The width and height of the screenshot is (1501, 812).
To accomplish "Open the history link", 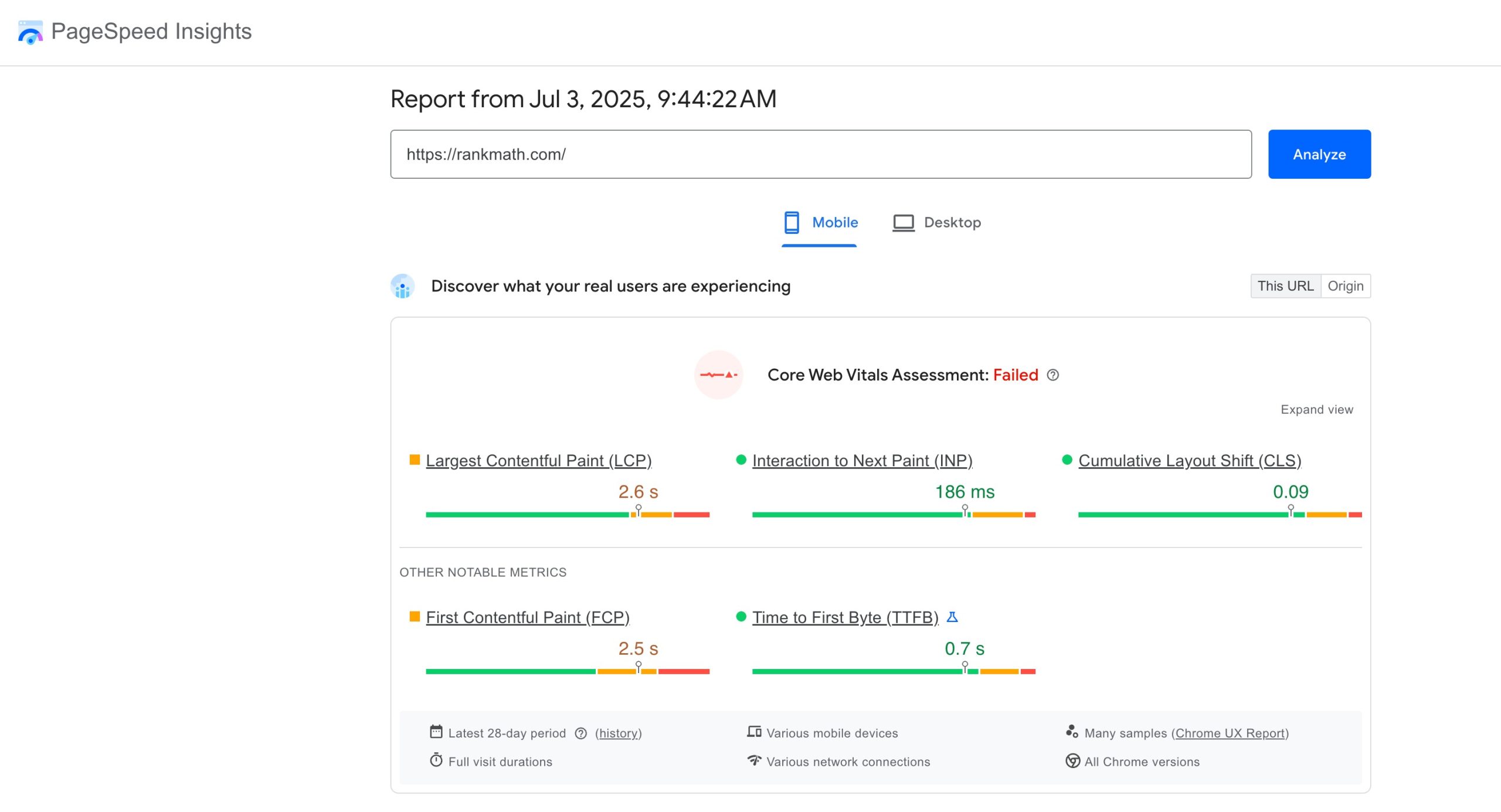I will tap(617, 733).
